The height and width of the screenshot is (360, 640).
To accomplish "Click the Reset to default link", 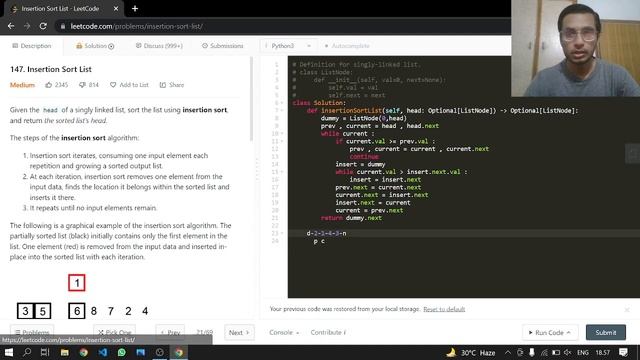I will coord(444,309).
